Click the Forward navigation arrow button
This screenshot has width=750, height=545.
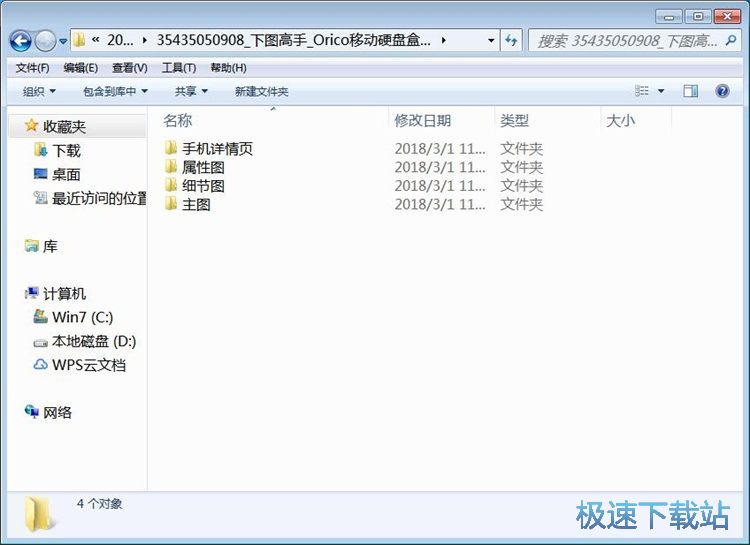click(x=46, y=41)
